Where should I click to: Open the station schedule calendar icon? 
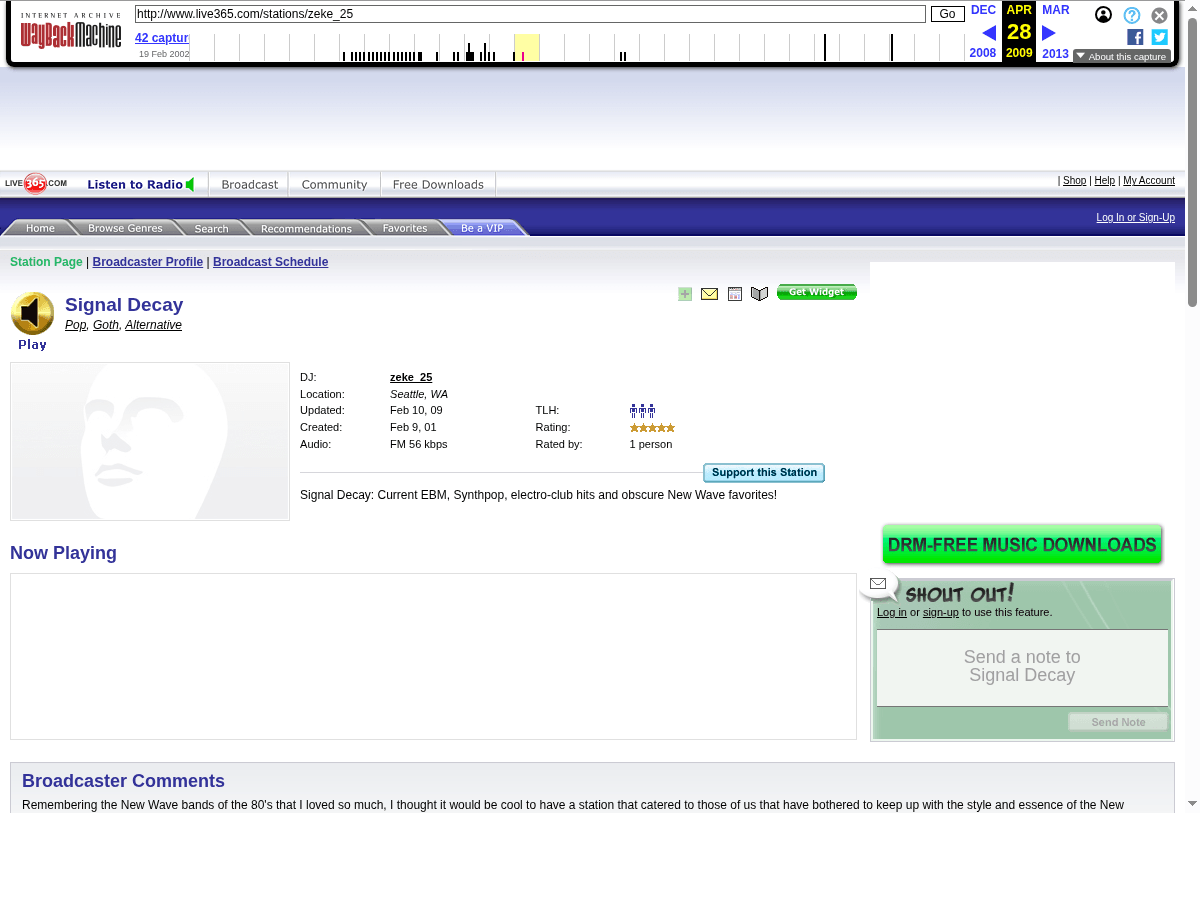click(x=735, y=294)
